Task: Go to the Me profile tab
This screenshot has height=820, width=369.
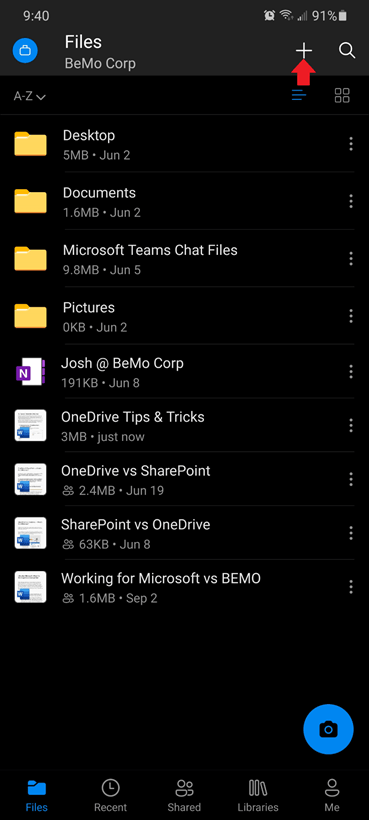Action: [x=332, y=796]
